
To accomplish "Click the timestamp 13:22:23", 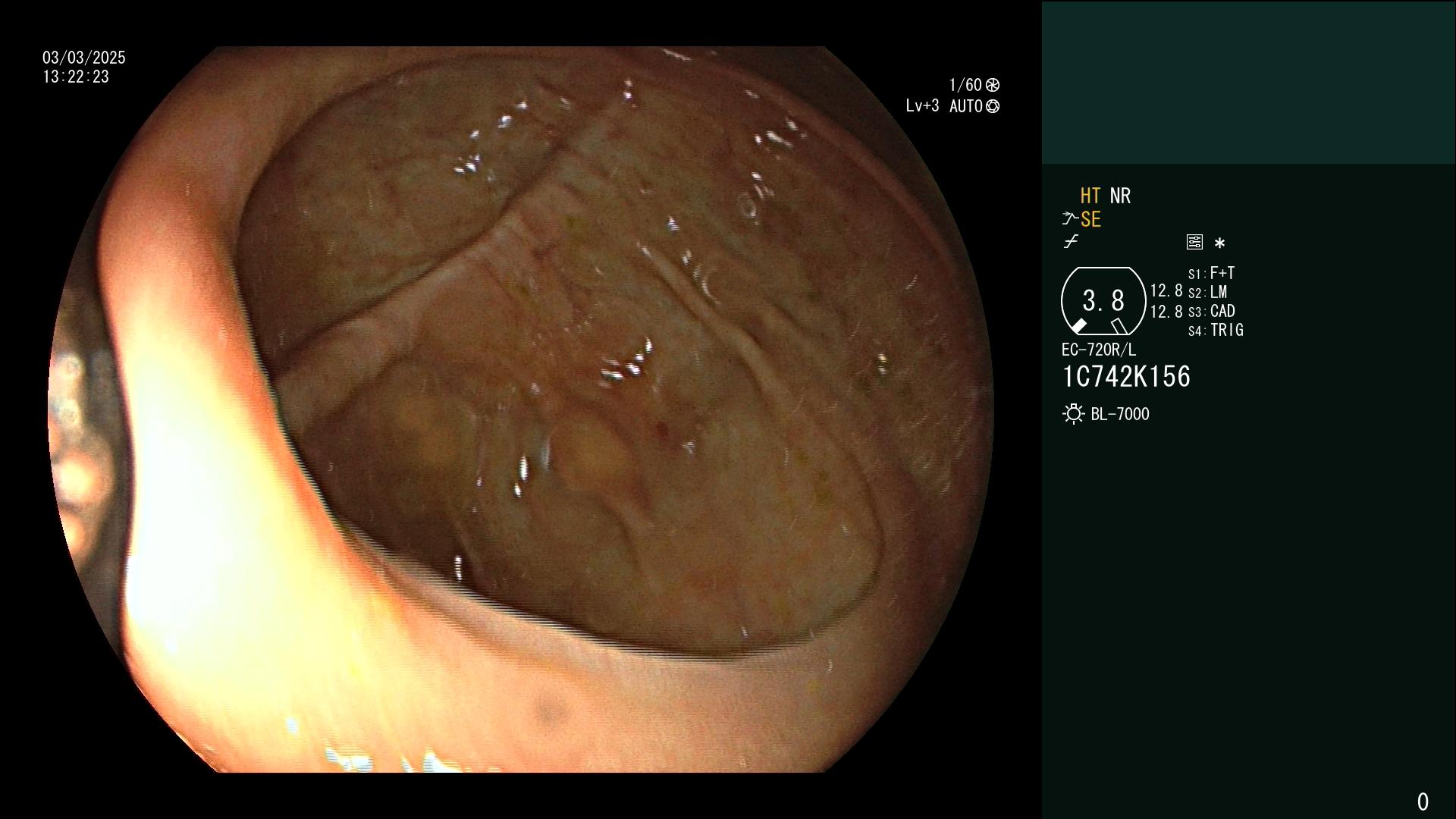I will click(76, 77).
